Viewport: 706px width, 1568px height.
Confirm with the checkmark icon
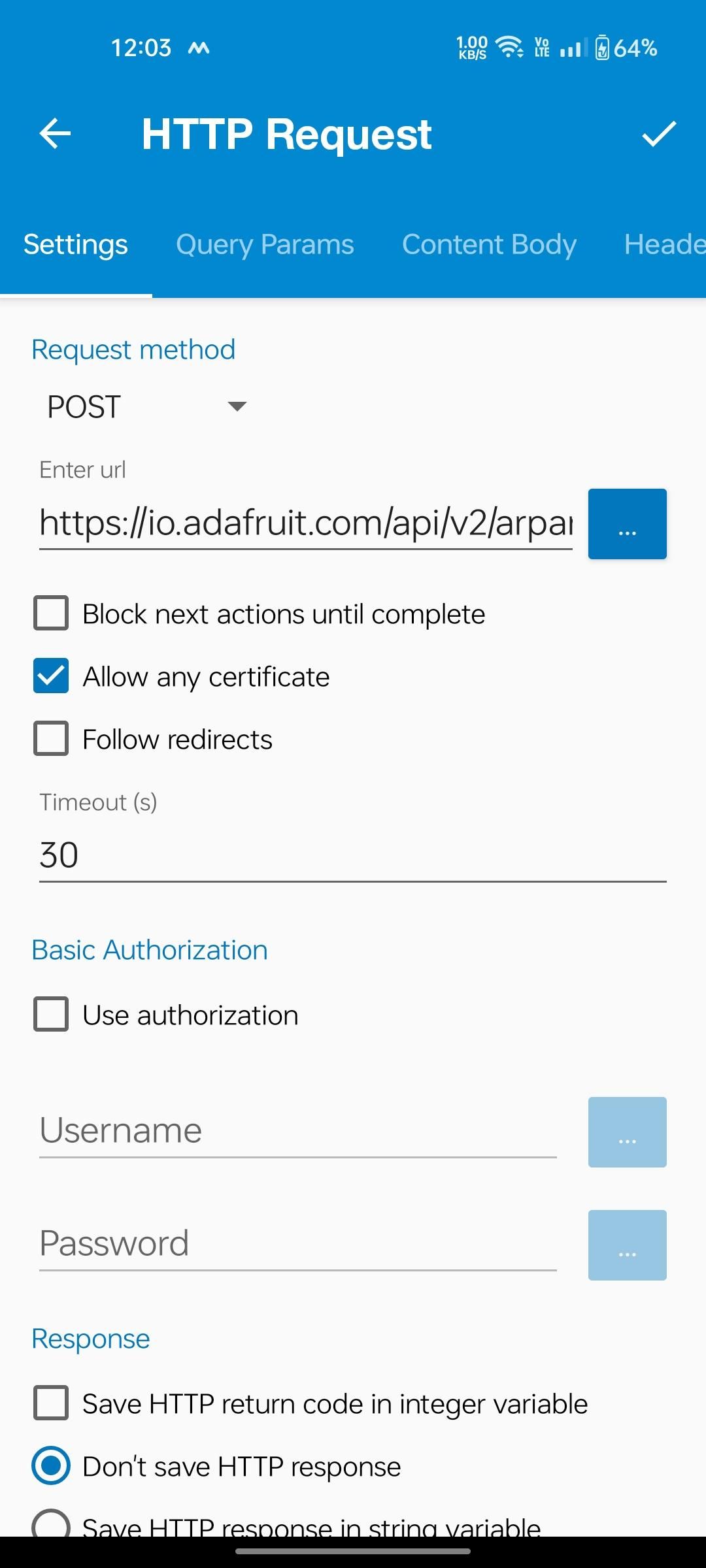pos(658,134)
